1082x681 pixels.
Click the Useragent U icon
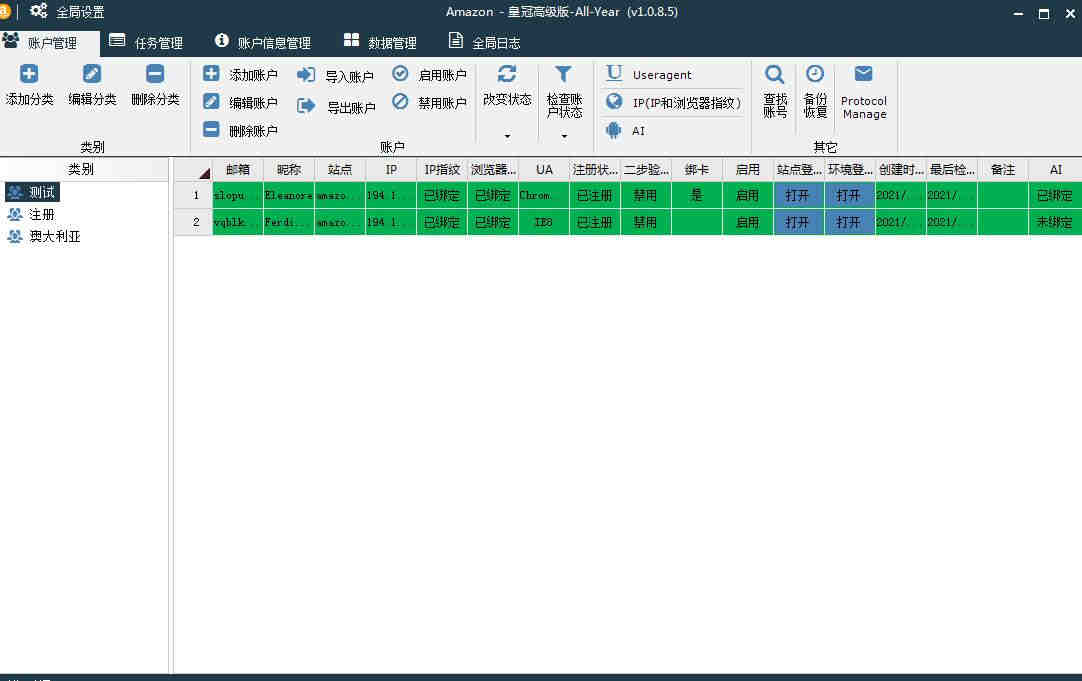[614, 73]
